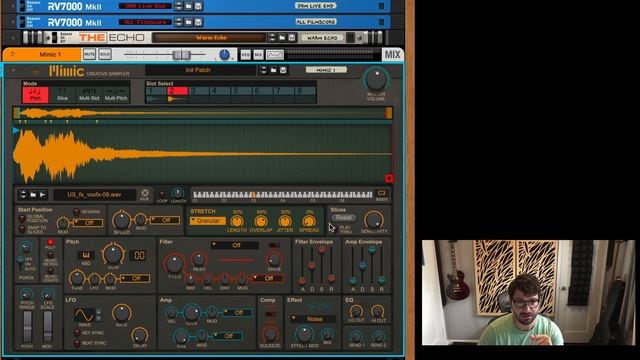The width and height of the screenshot is (640, 360).
Task: Collapse the Mimic device fold arrow
Action: pos(13,70)
